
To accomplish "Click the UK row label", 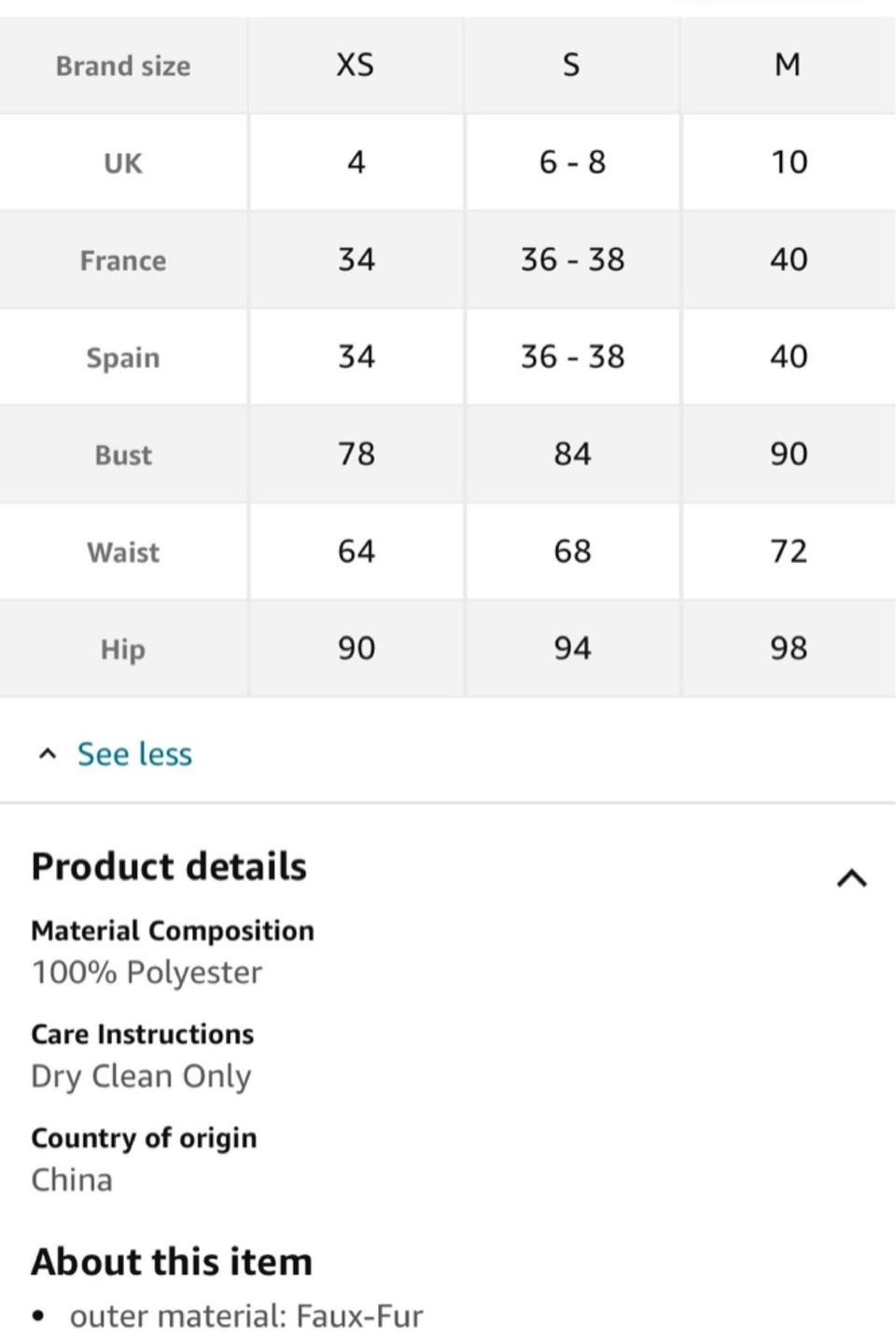I will [123, 163].
